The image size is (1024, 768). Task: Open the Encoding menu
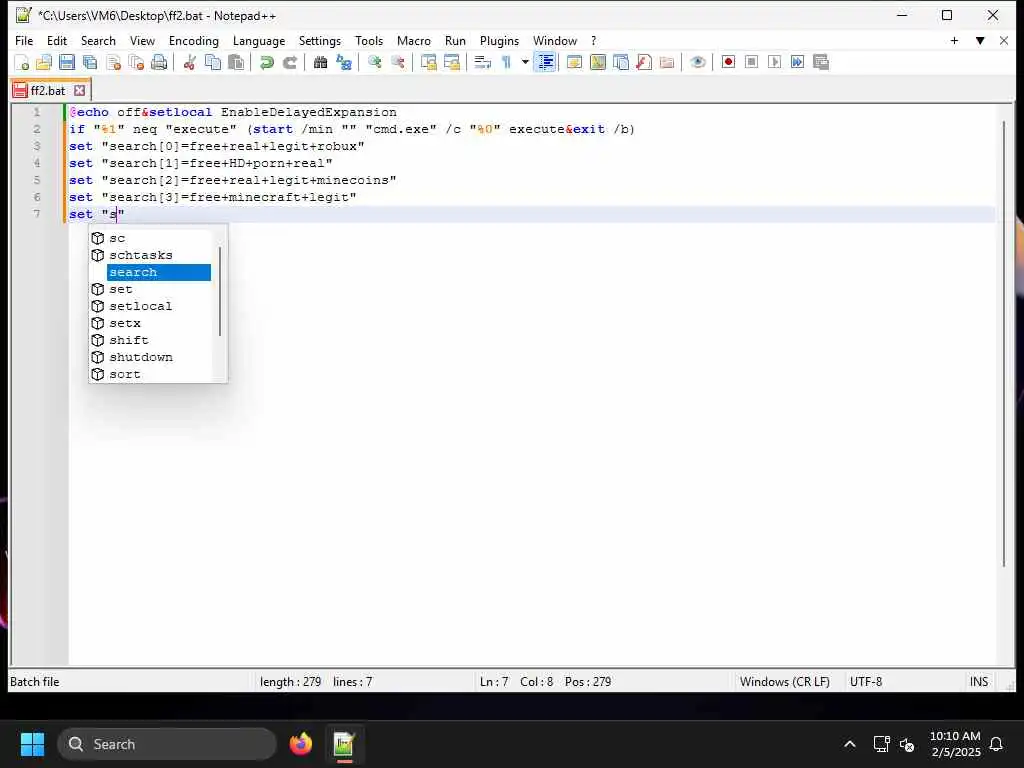[194, 40]
